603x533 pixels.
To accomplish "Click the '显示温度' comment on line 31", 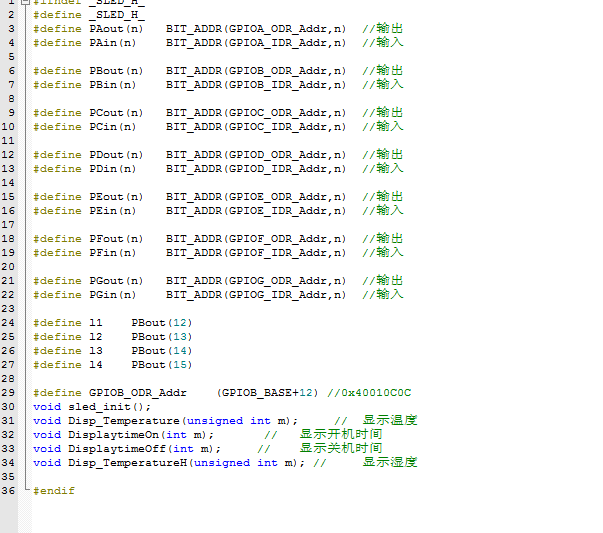I will 390,420.
